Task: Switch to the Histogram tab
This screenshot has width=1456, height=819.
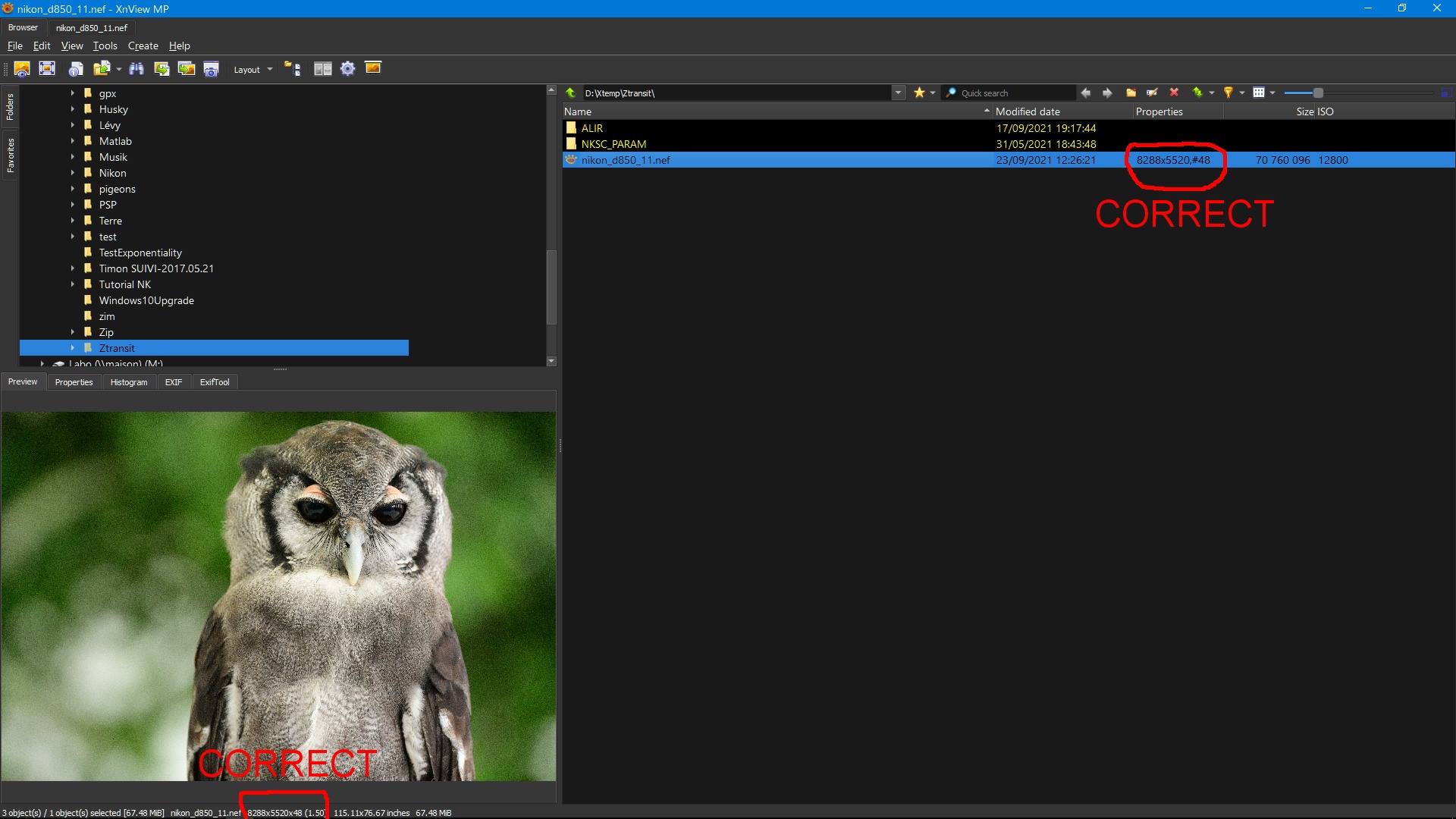Action: click(x=129, y=382)
